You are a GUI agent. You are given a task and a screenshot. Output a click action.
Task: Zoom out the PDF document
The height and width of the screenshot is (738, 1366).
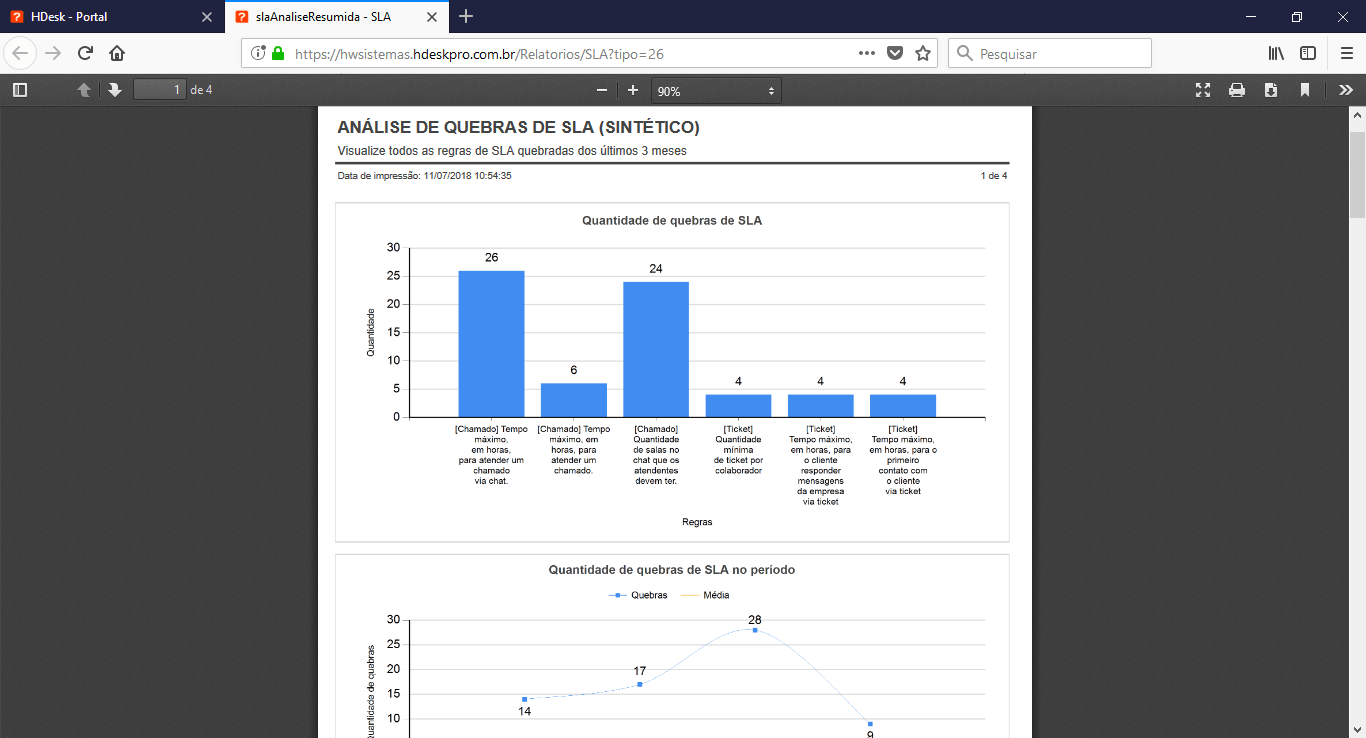pyautogui.click(x=602, y=90)
